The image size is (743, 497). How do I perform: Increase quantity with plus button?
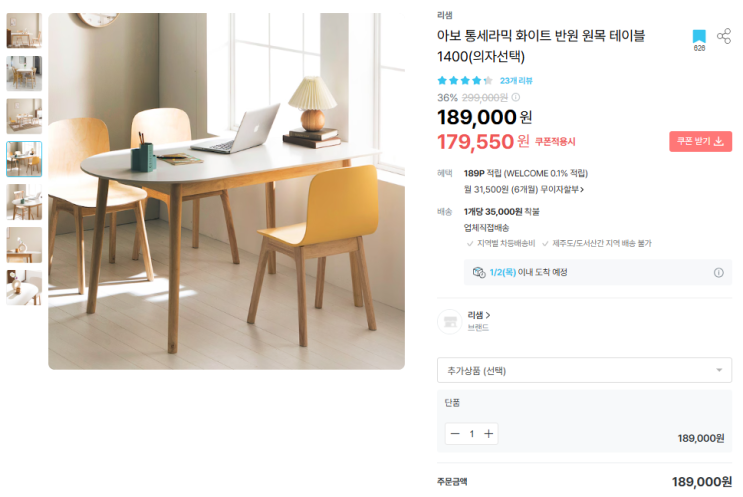coord(489,434)
